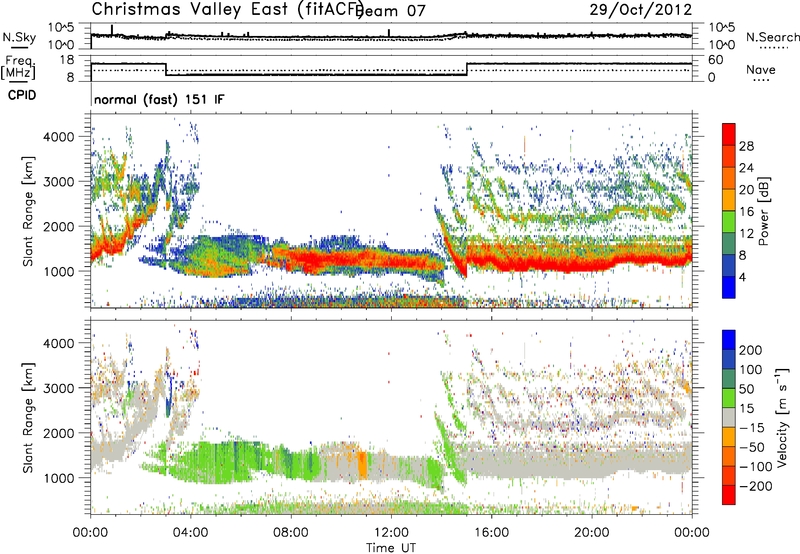
Task: Select the red top segment of power colorbar
Action: (729, 134)
